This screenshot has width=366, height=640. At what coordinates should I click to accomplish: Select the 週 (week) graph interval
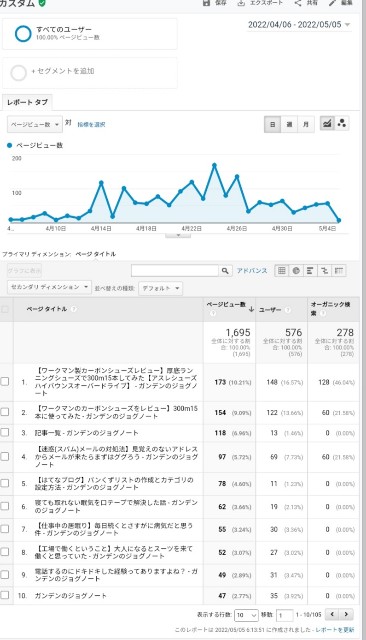click(289, 124)
